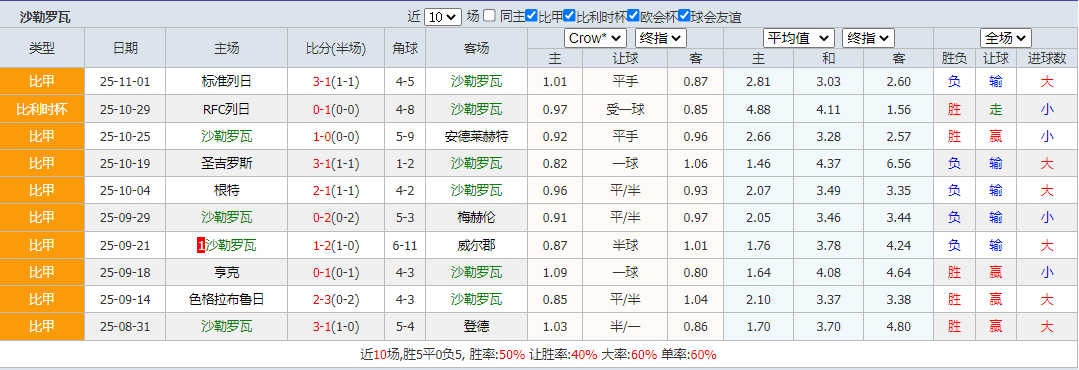Click handicap 半/一 in 登德 row
The height and width of the screenshot is (370, 1079).
click(x=625, y=327)
